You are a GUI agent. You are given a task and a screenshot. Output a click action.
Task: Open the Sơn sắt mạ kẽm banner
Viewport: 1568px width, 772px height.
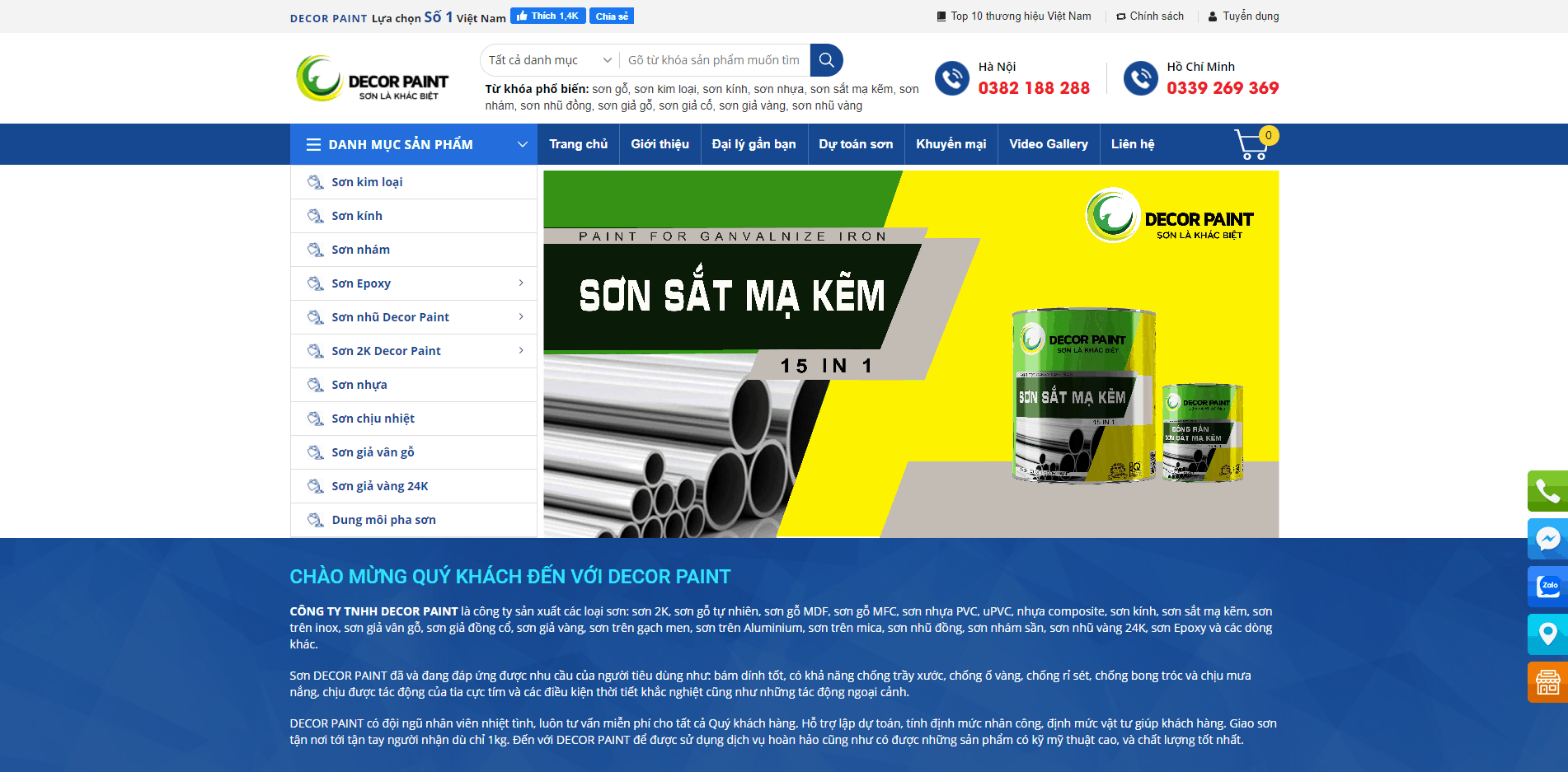coord(911,354)
